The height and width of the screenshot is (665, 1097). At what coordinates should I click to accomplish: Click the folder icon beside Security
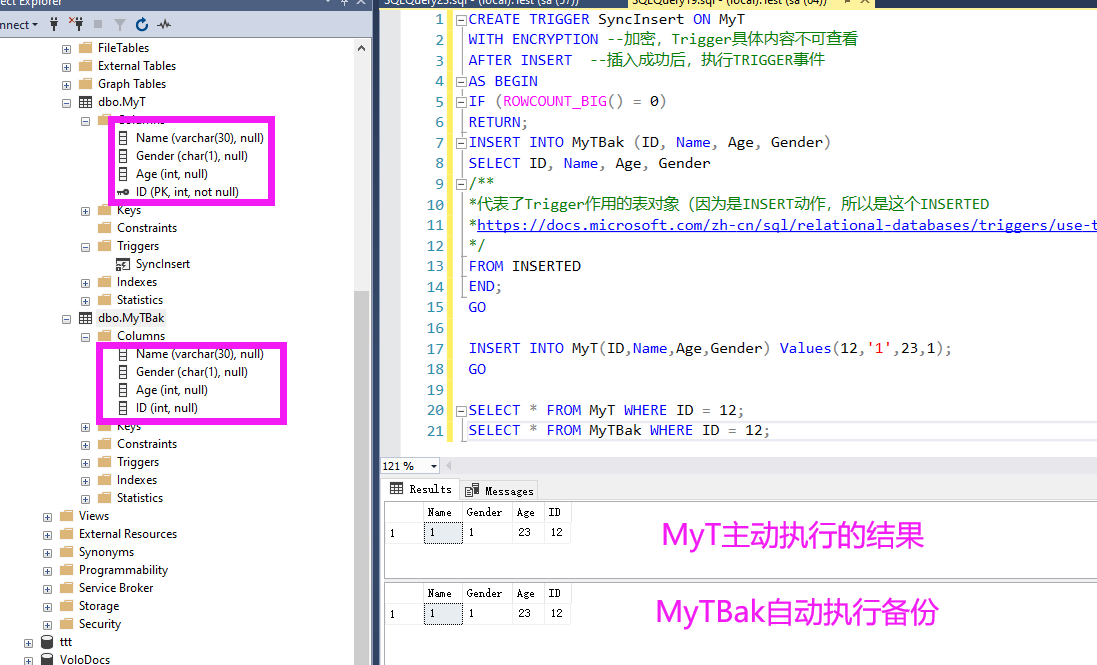(66, 624)
